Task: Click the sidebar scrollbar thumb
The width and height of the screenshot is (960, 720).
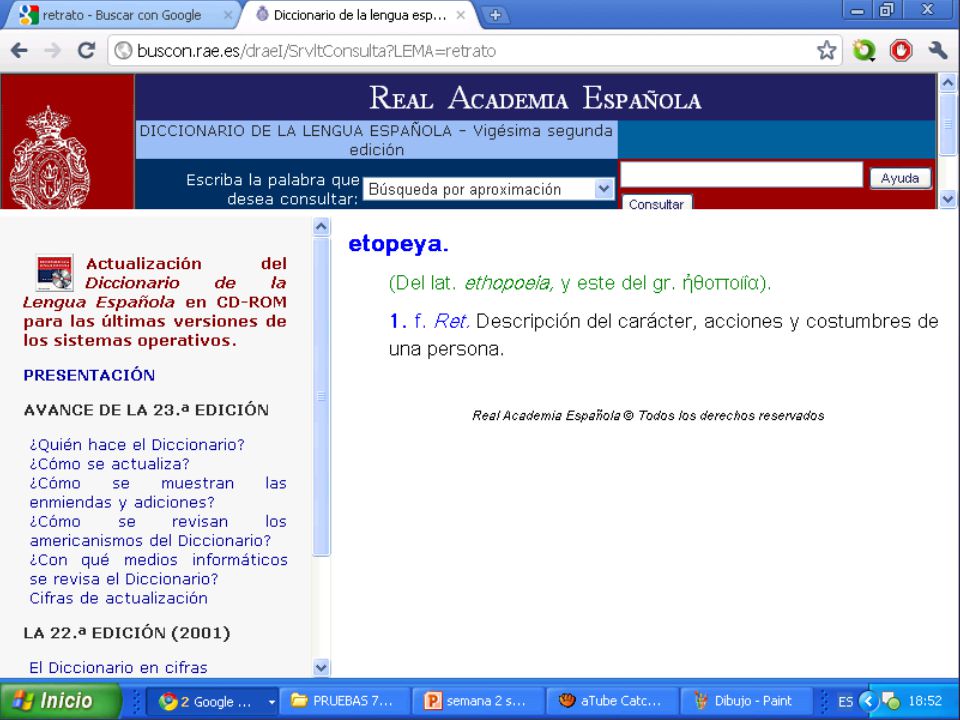Action: click(321, 397)
